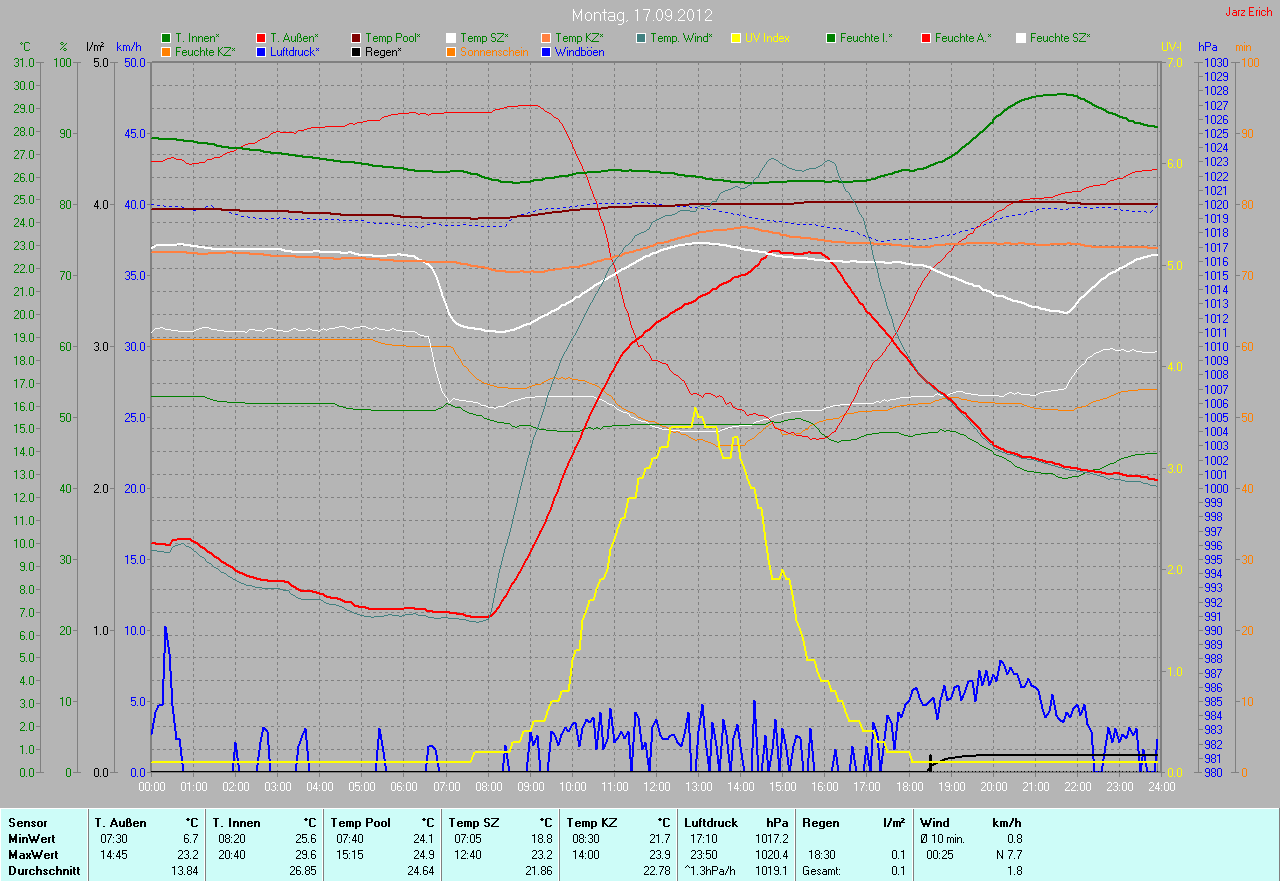Select the Temp Pool column header in table
This screenshot has height=881, width=1280.
click(353, 823)
